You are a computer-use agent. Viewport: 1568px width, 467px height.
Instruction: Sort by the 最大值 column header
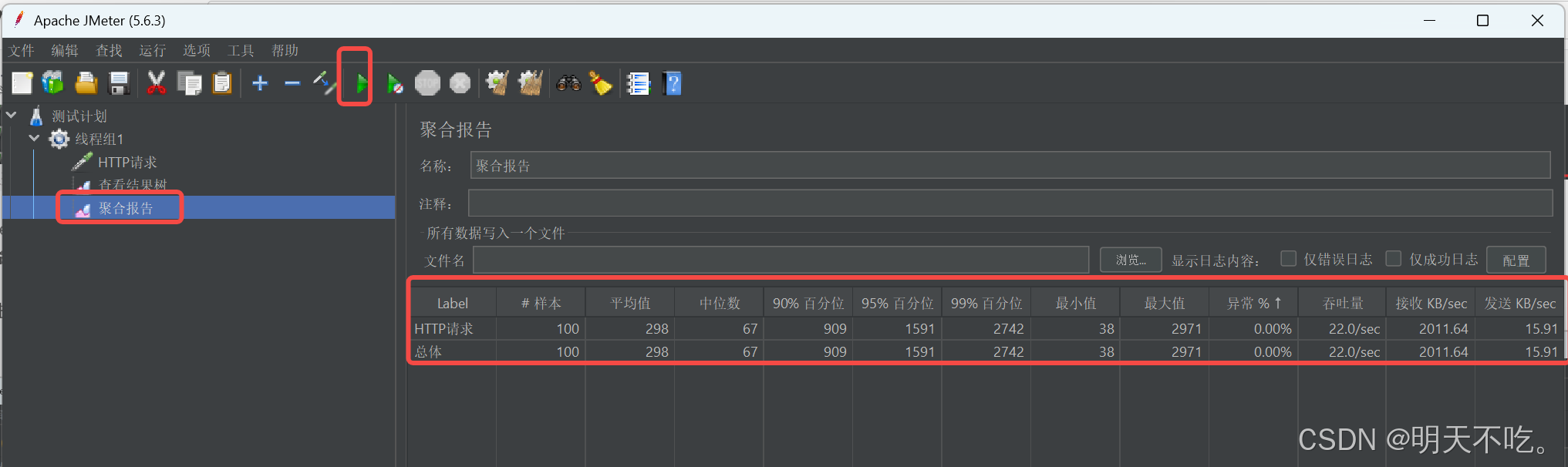[1165, 304]
